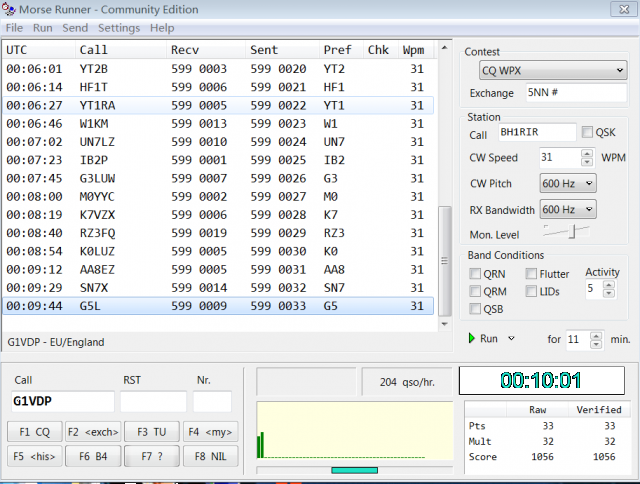Click the Recv column header

[x=206, y=50]
